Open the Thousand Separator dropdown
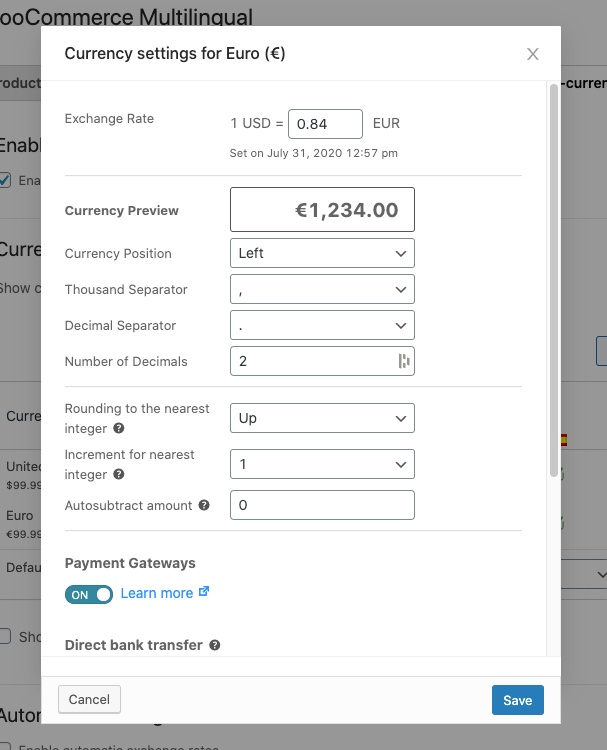Image resolution: width=607 pixels, height=750 pixels. tap(322, 289)
